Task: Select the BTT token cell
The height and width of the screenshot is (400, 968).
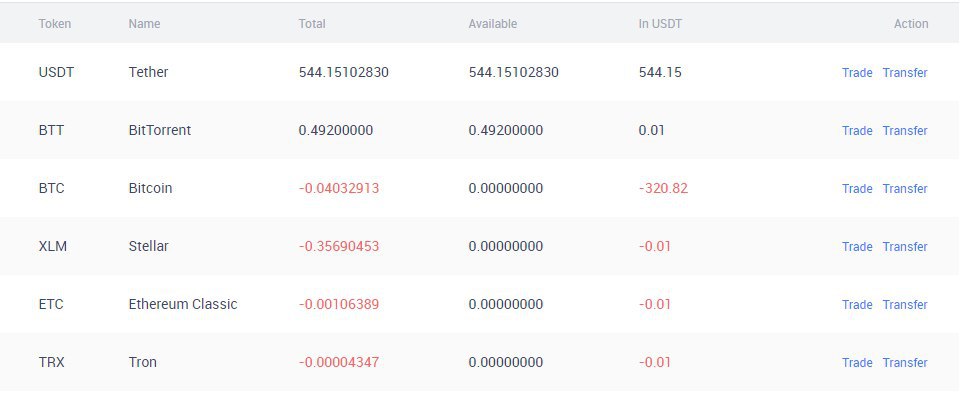Action: click(x=51, y=130)
